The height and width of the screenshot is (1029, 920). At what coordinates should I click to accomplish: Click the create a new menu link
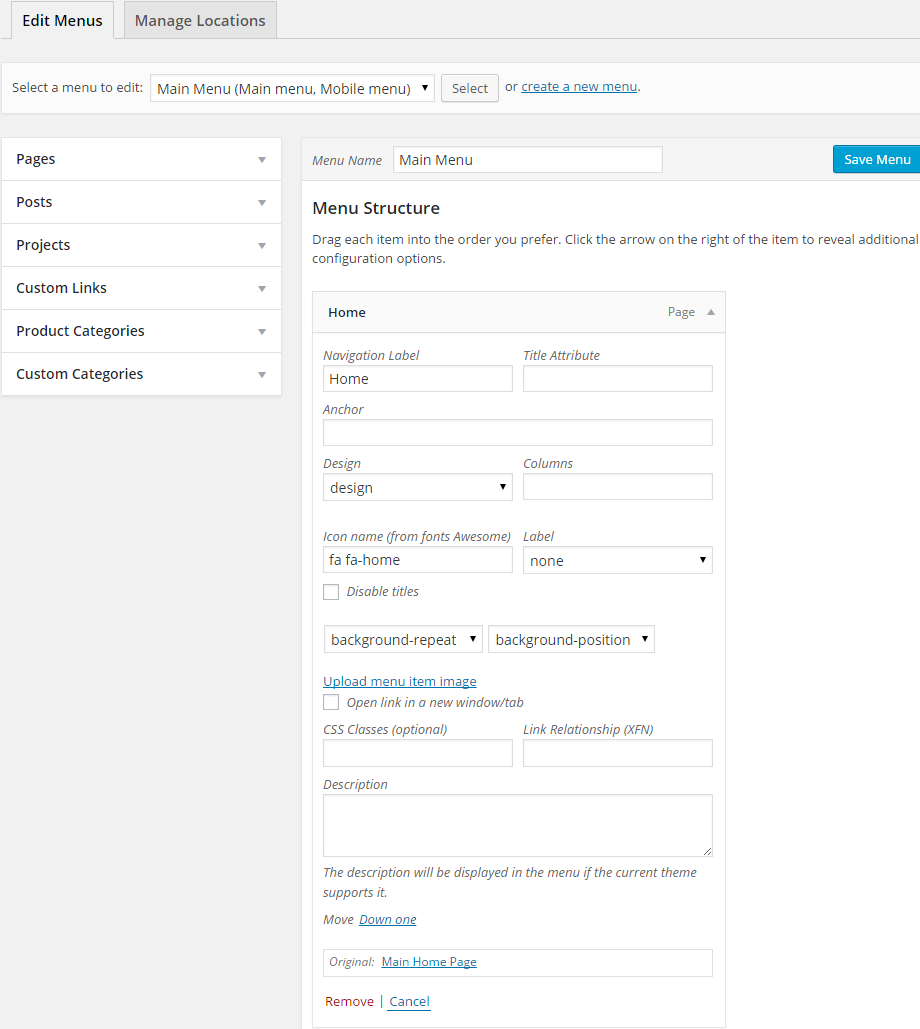click(579, 87)
